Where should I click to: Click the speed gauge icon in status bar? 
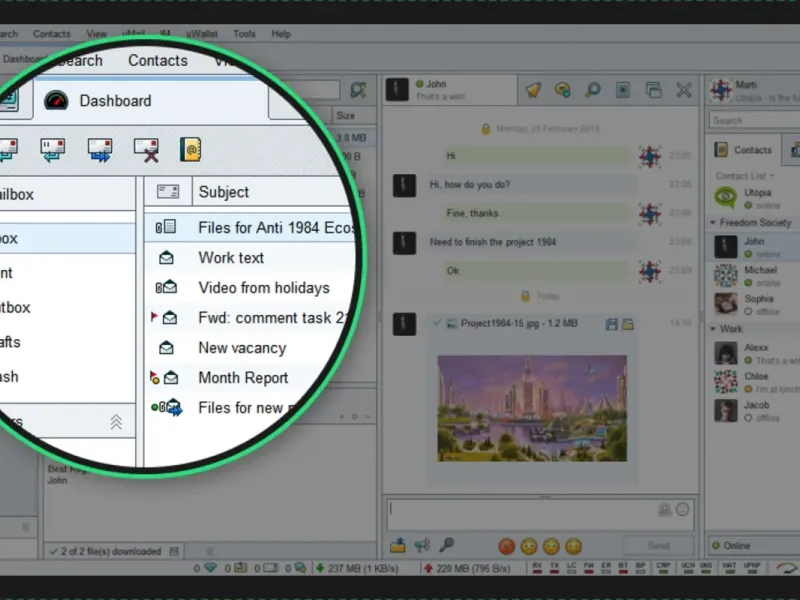tap(786, 567)
